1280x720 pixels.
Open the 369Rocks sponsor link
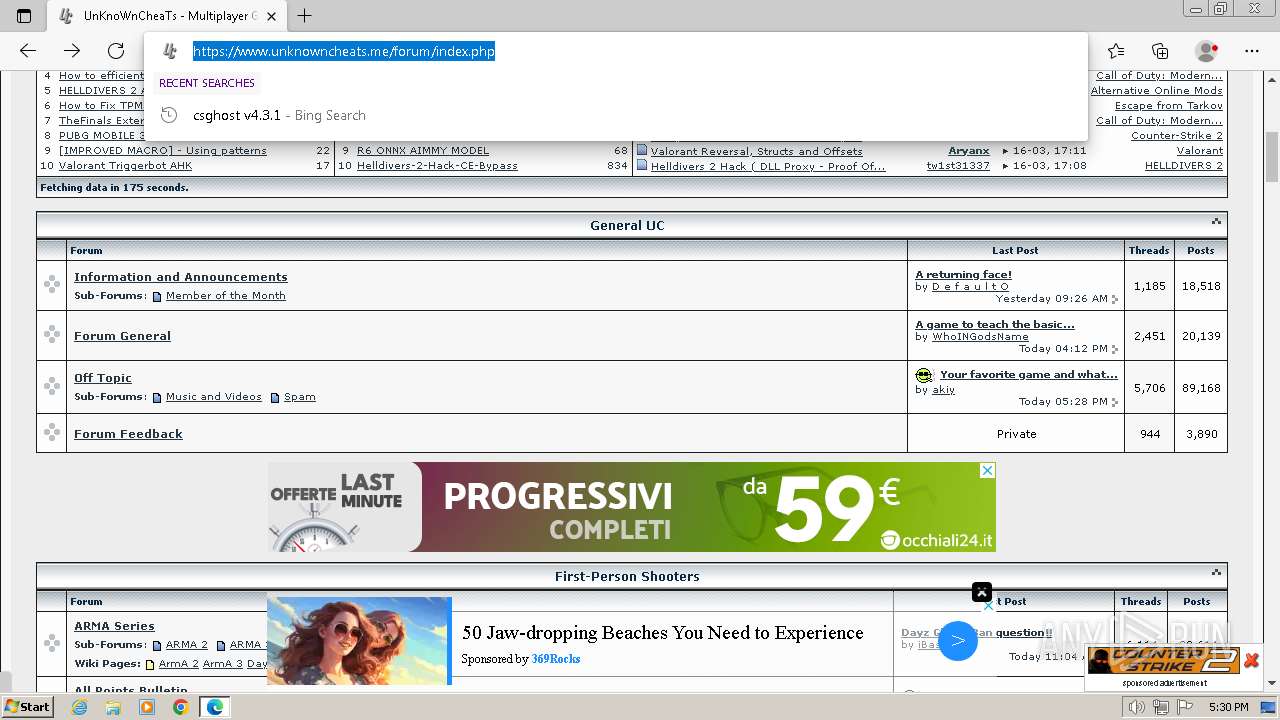(555, 659)
